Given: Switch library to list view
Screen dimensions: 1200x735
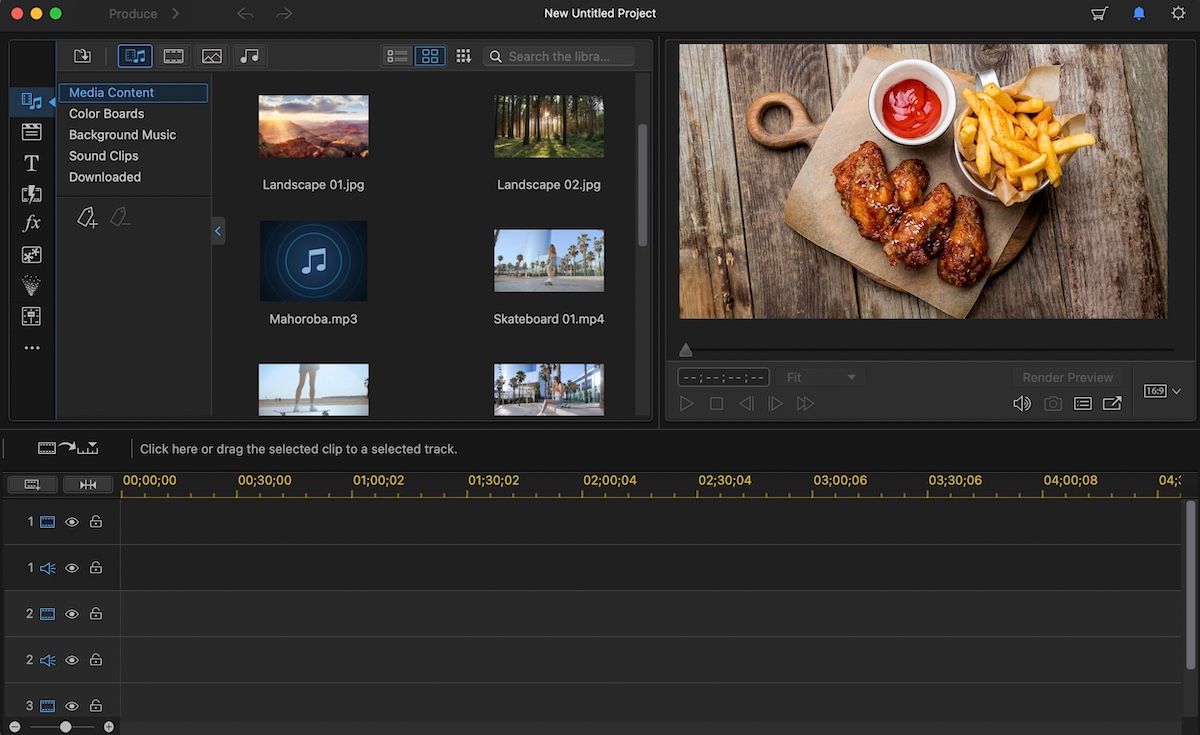Looking at the screenshot, I should (x=398, y=56).
